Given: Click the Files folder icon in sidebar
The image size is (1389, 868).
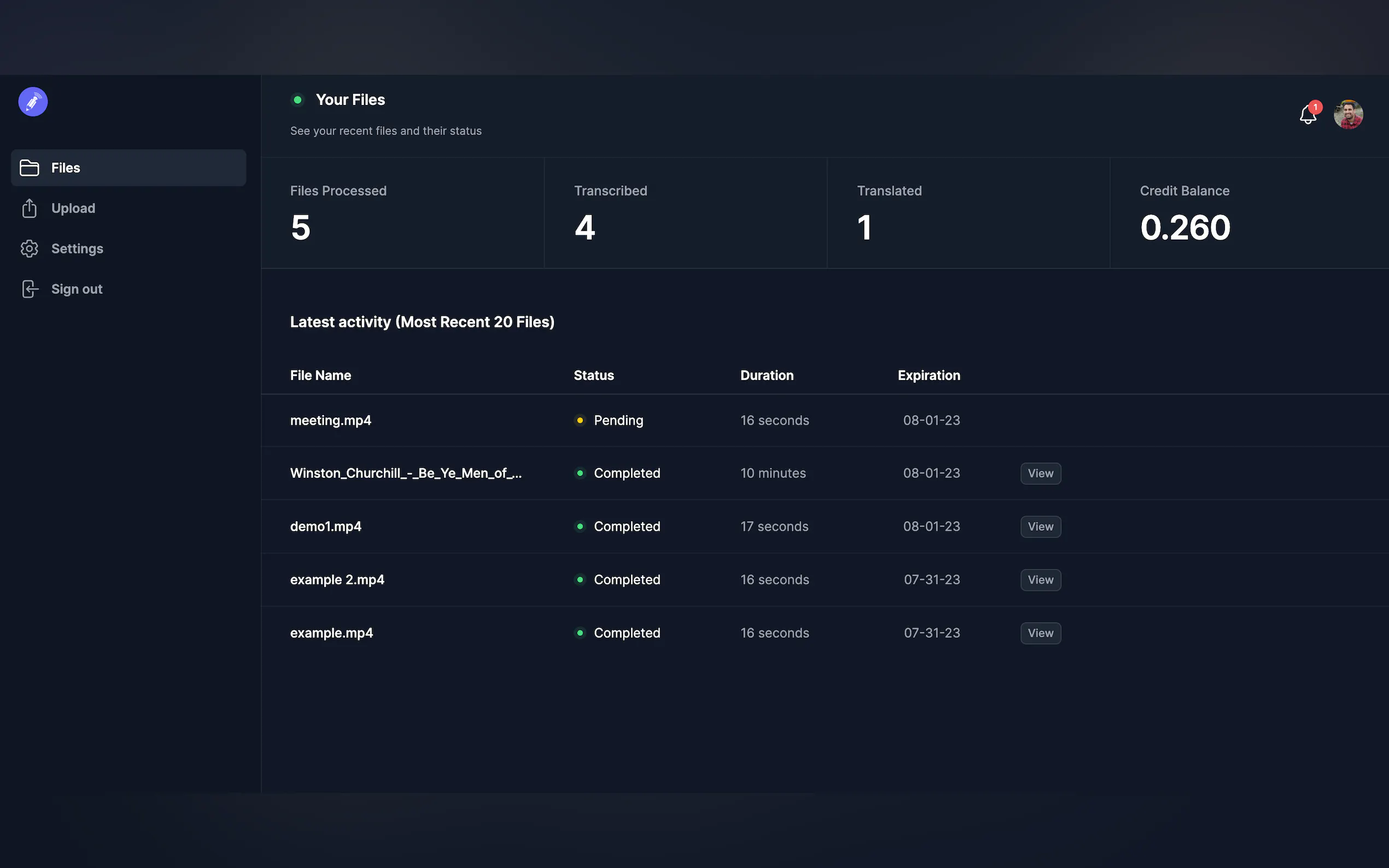Looking at the screenshot, I should click(30, 168).
